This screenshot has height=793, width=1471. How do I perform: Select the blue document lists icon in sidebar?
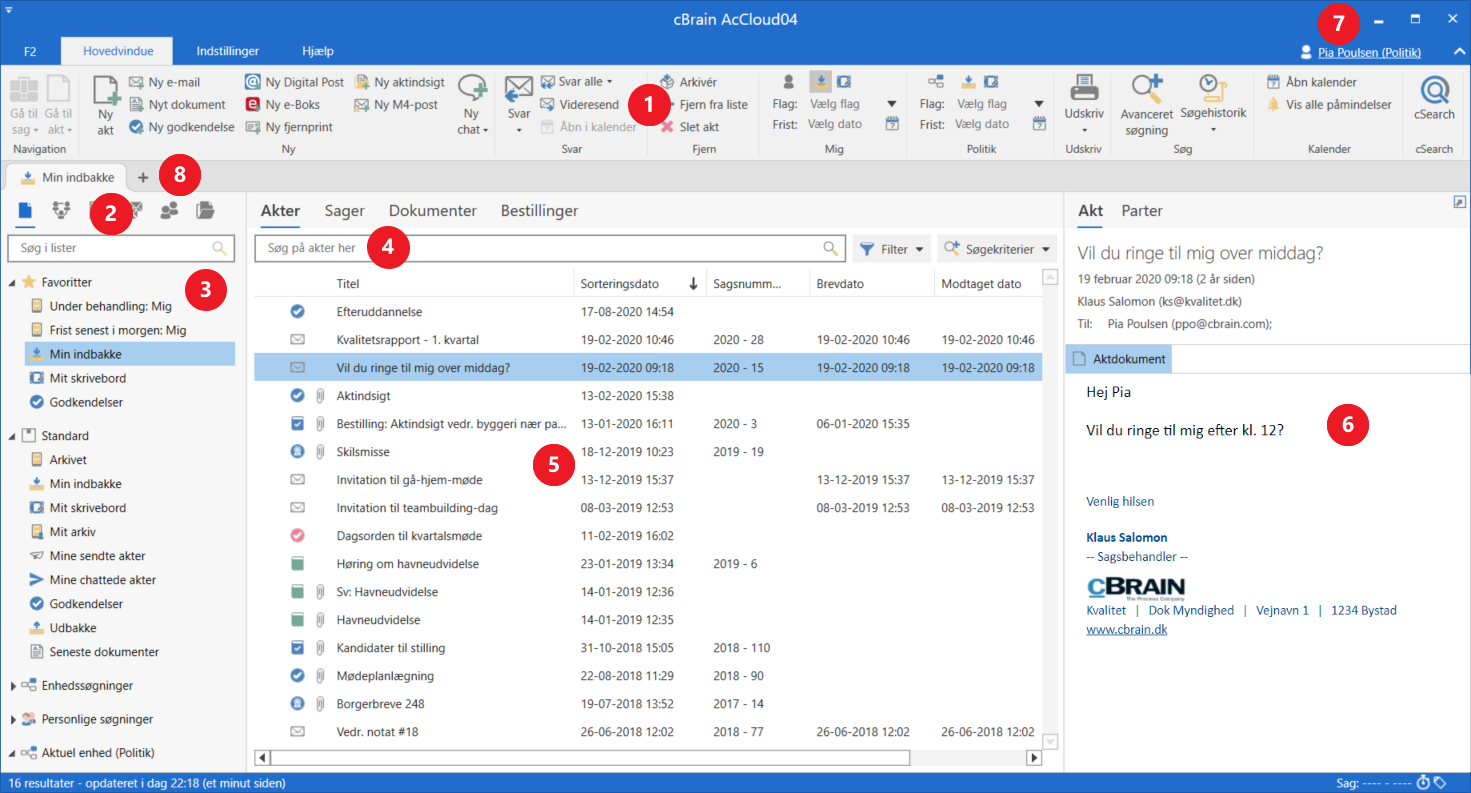click(x=26, y=210)
